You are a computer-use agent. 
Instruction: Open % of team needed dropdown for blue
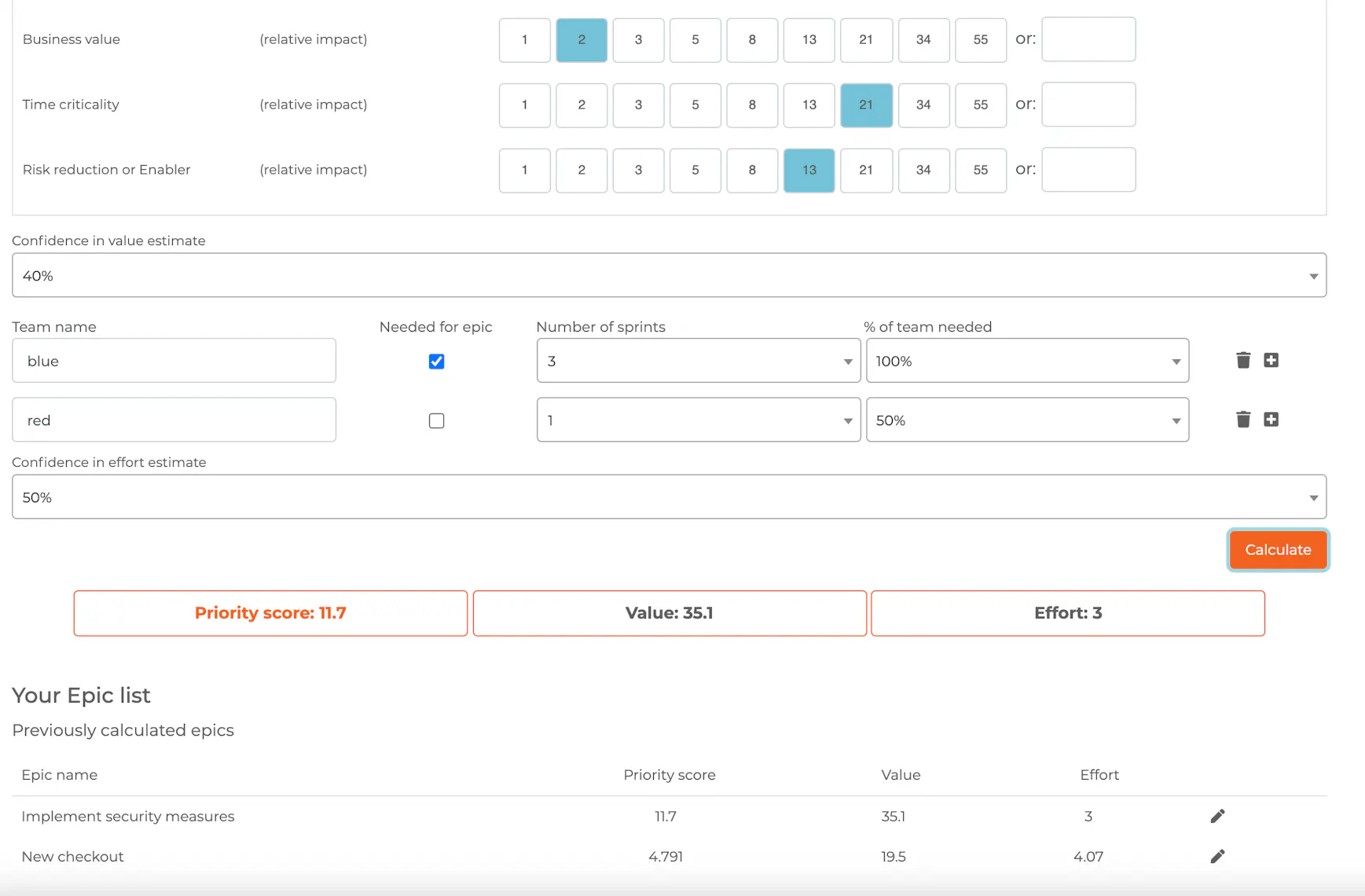[x=1027, y=361]
